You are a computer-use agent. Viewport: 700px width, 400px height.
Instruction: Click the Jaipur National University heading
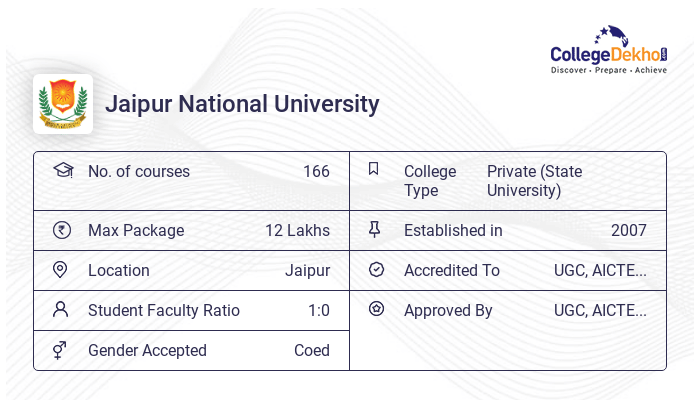click(x=242, y=104)
